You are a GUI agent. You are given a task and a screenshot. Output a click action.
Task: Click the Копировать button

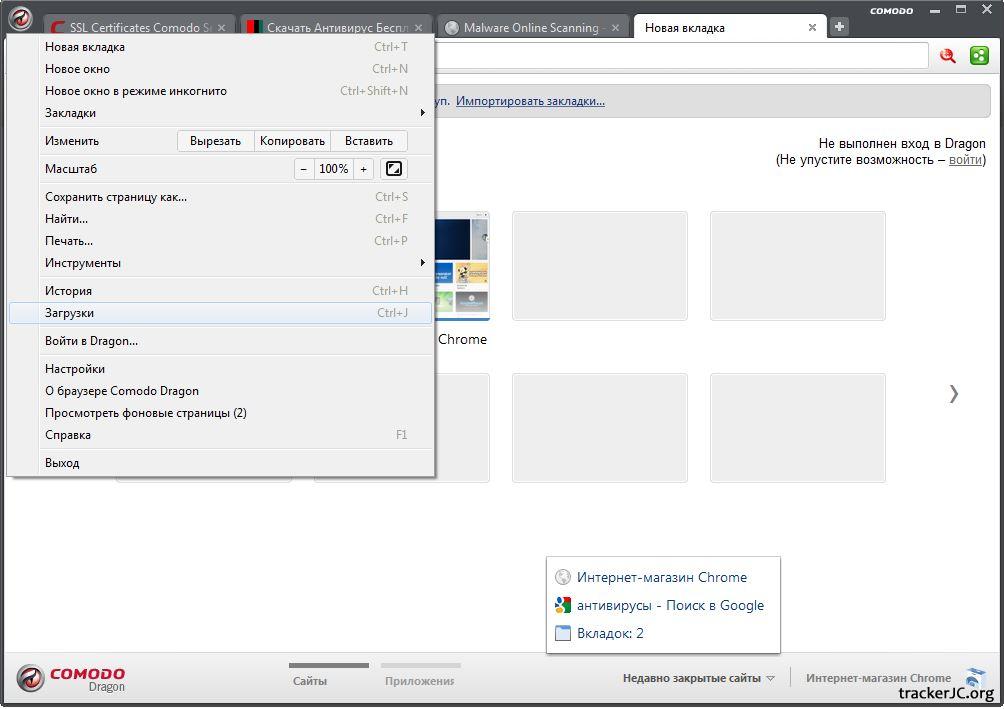point(292,141)
